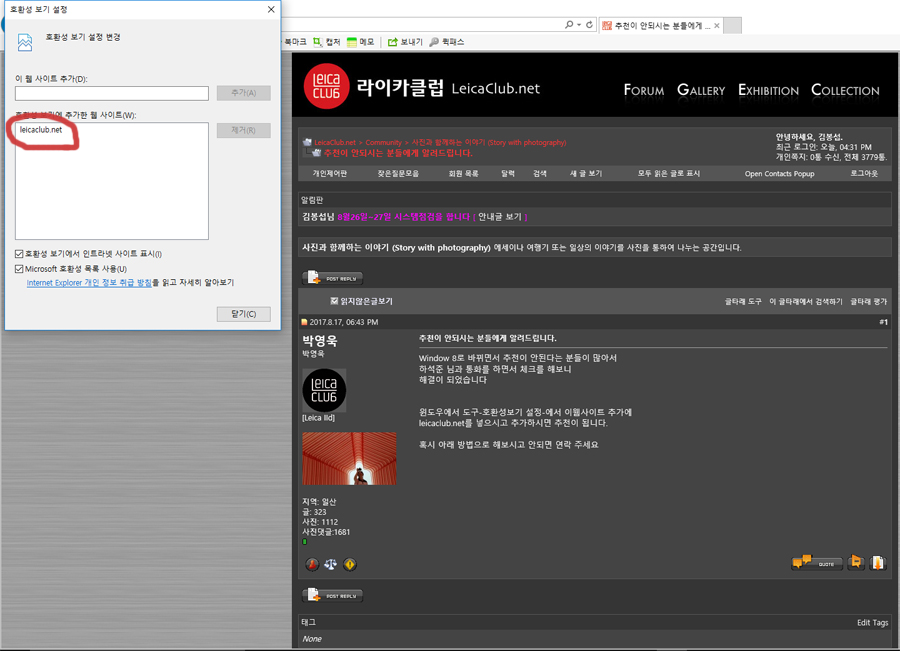Open 달력 calendar menu item

coord(508,173)
